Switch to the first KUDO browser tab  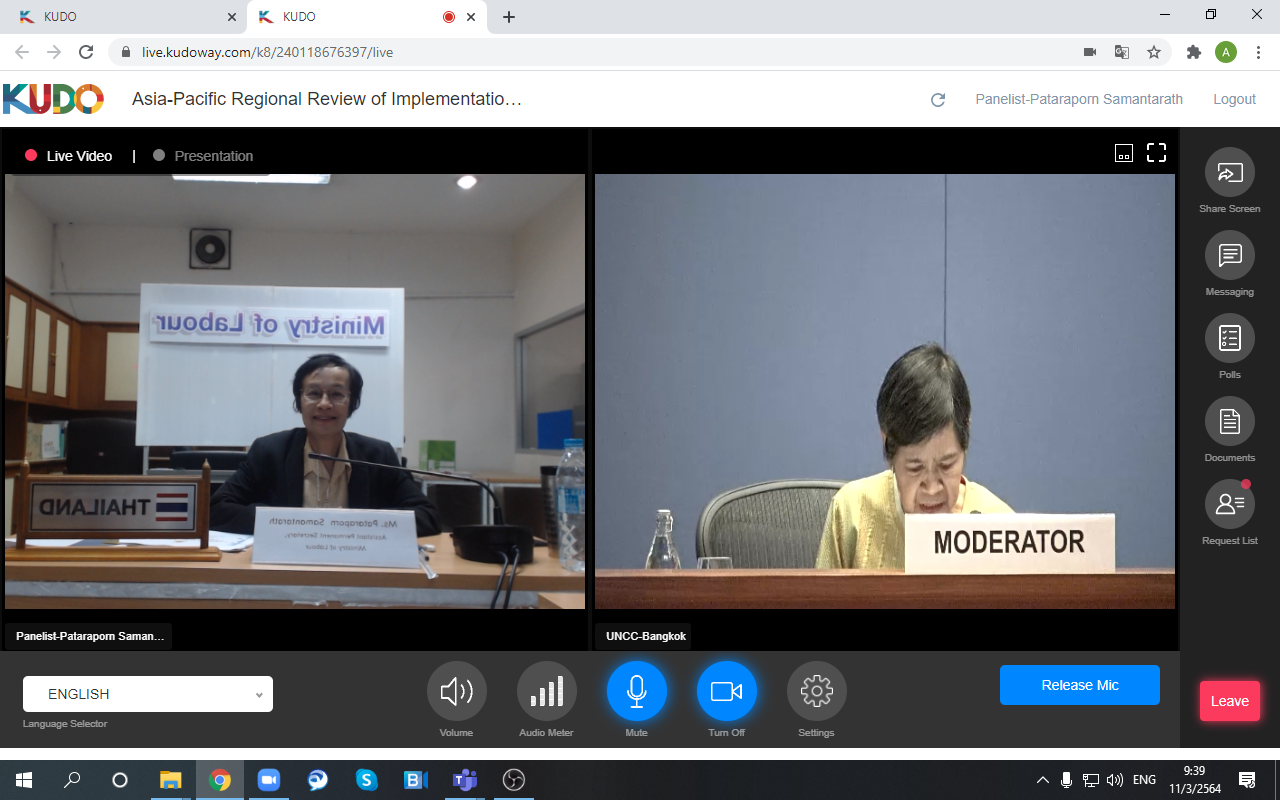pos(120,17)
